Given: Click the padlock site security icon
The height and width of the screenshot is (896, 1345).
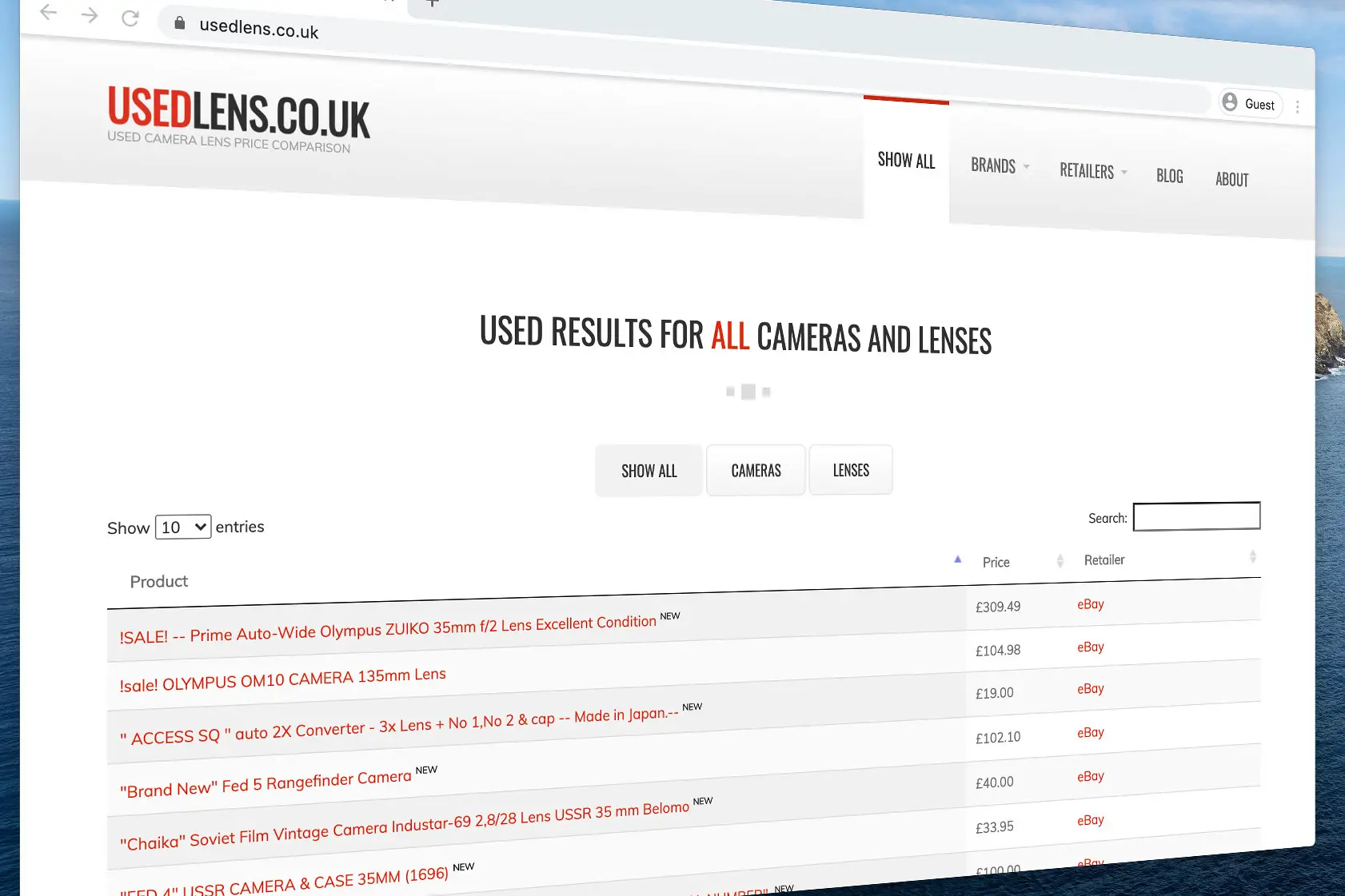Looking at the screenshot, I should pyautogui.click(x=180, y=22).
